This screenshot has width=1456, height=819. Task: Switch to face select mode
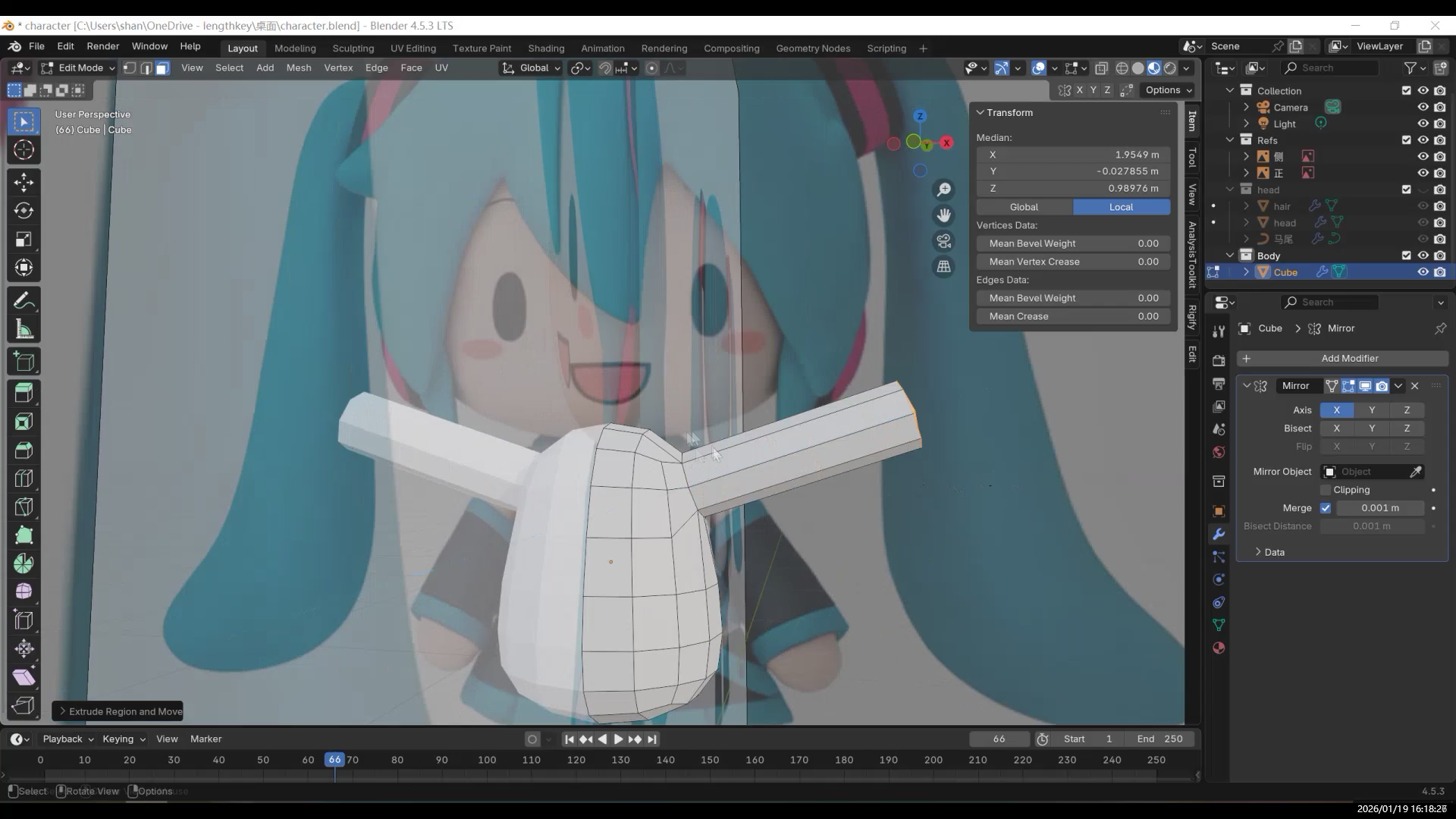162,68
